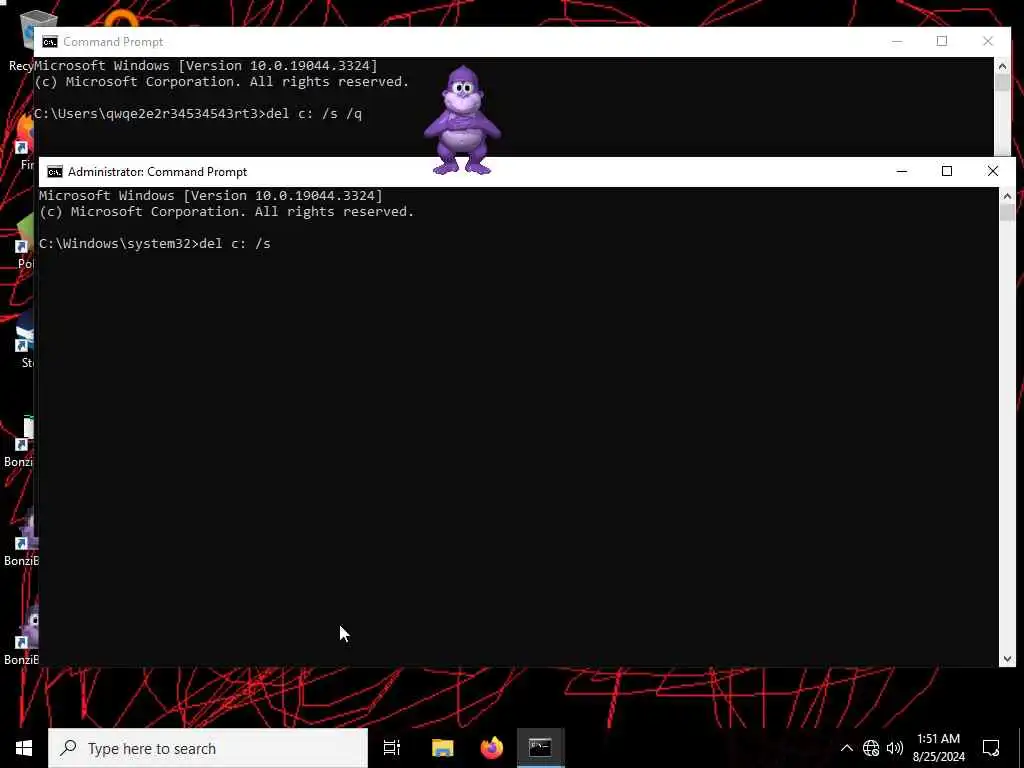Image resolution: width=1024 pixels, height=768 pixels.
Task: Maximize the Administrator Command Prompt window
Action: (947, 171)
